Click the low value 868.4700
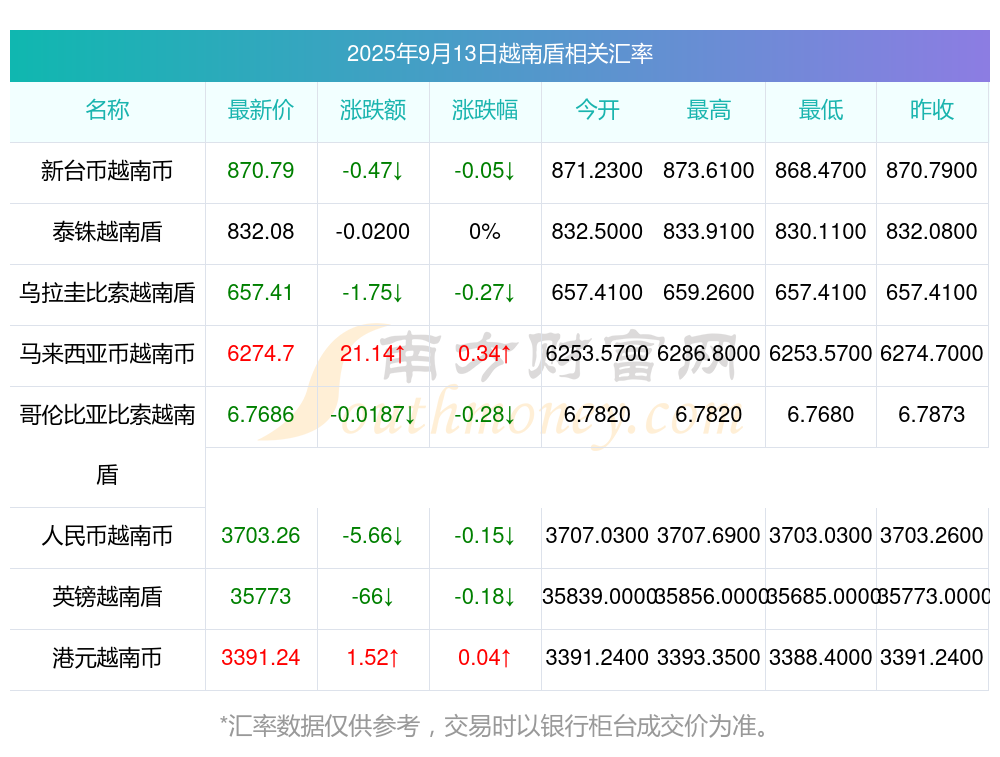The image size is (1000, 757). coord(821,171)
